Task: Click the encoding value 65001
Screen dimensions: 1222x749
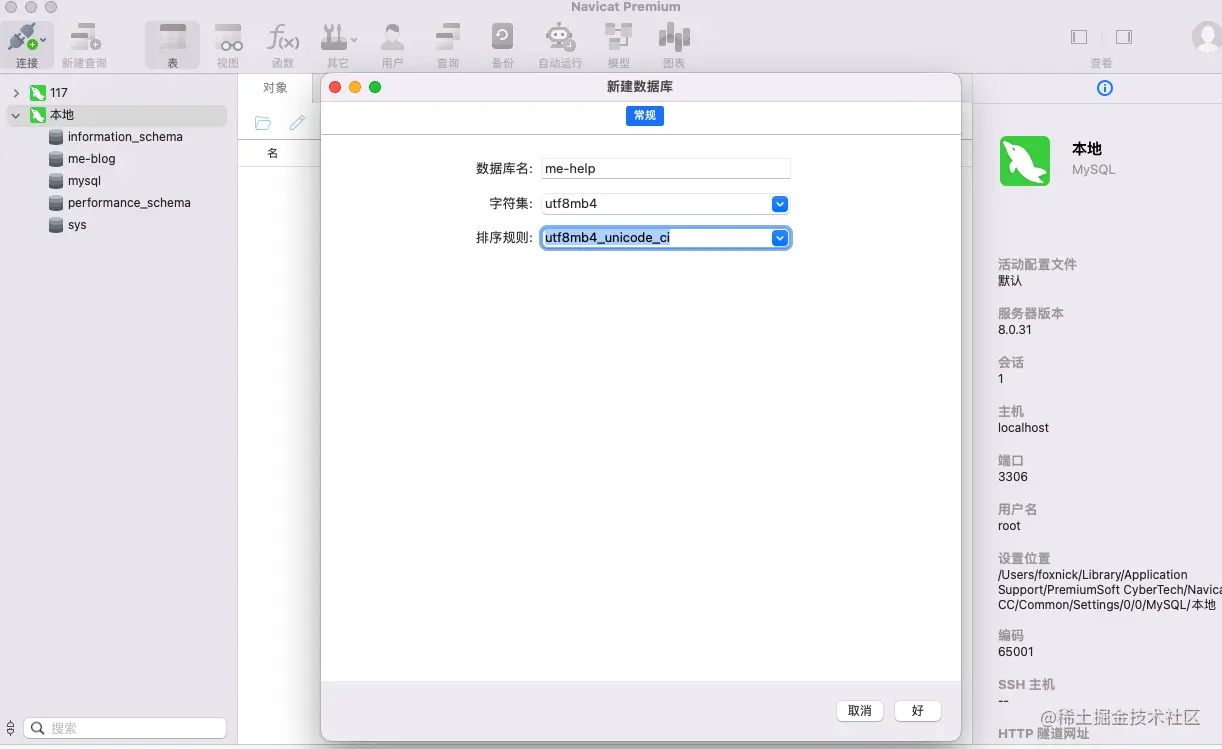Action: [1016, 652]
